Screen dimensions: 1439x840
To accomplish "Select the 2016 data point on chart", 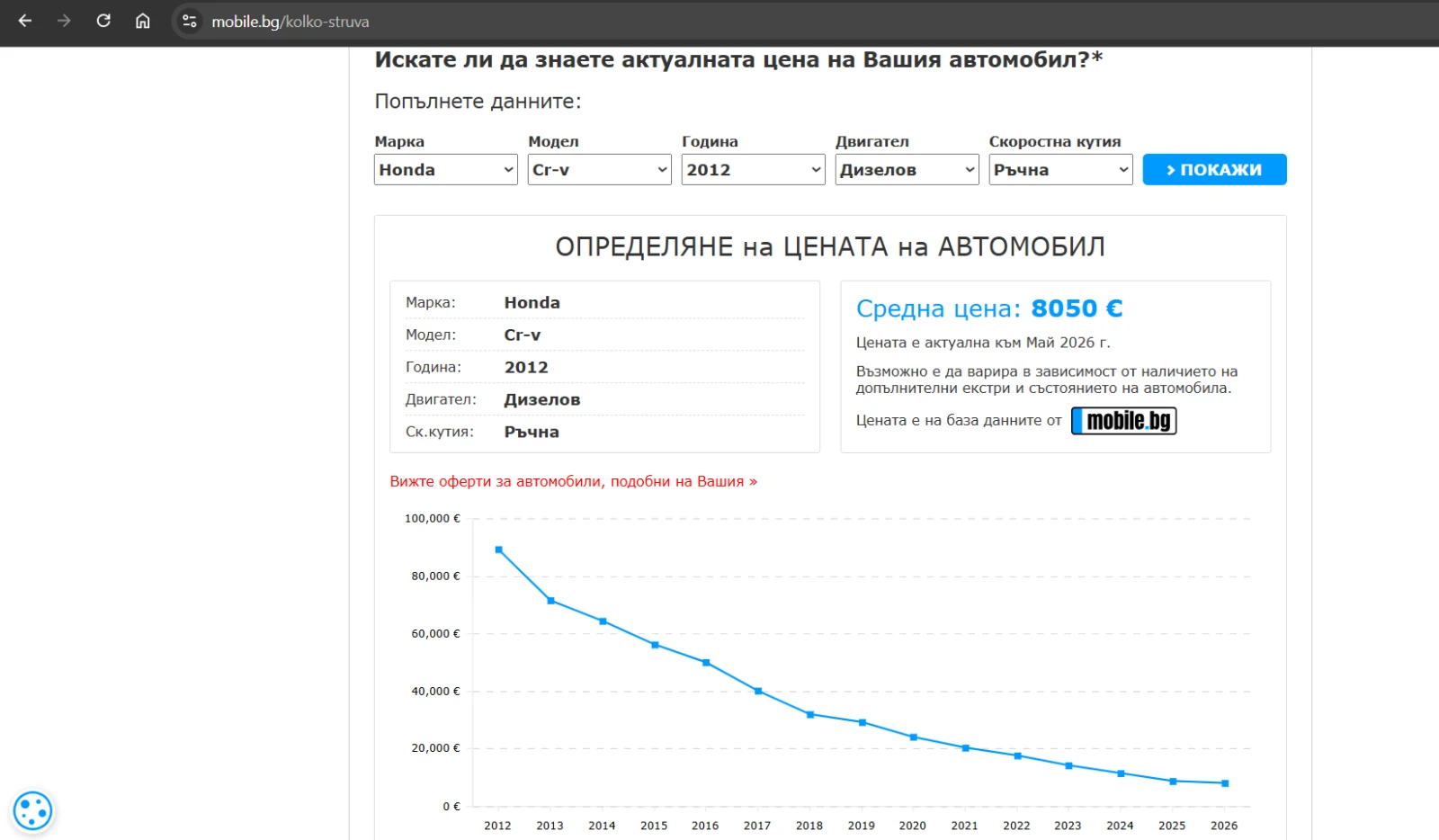I will pyautogui.click(x=706, y=663).
